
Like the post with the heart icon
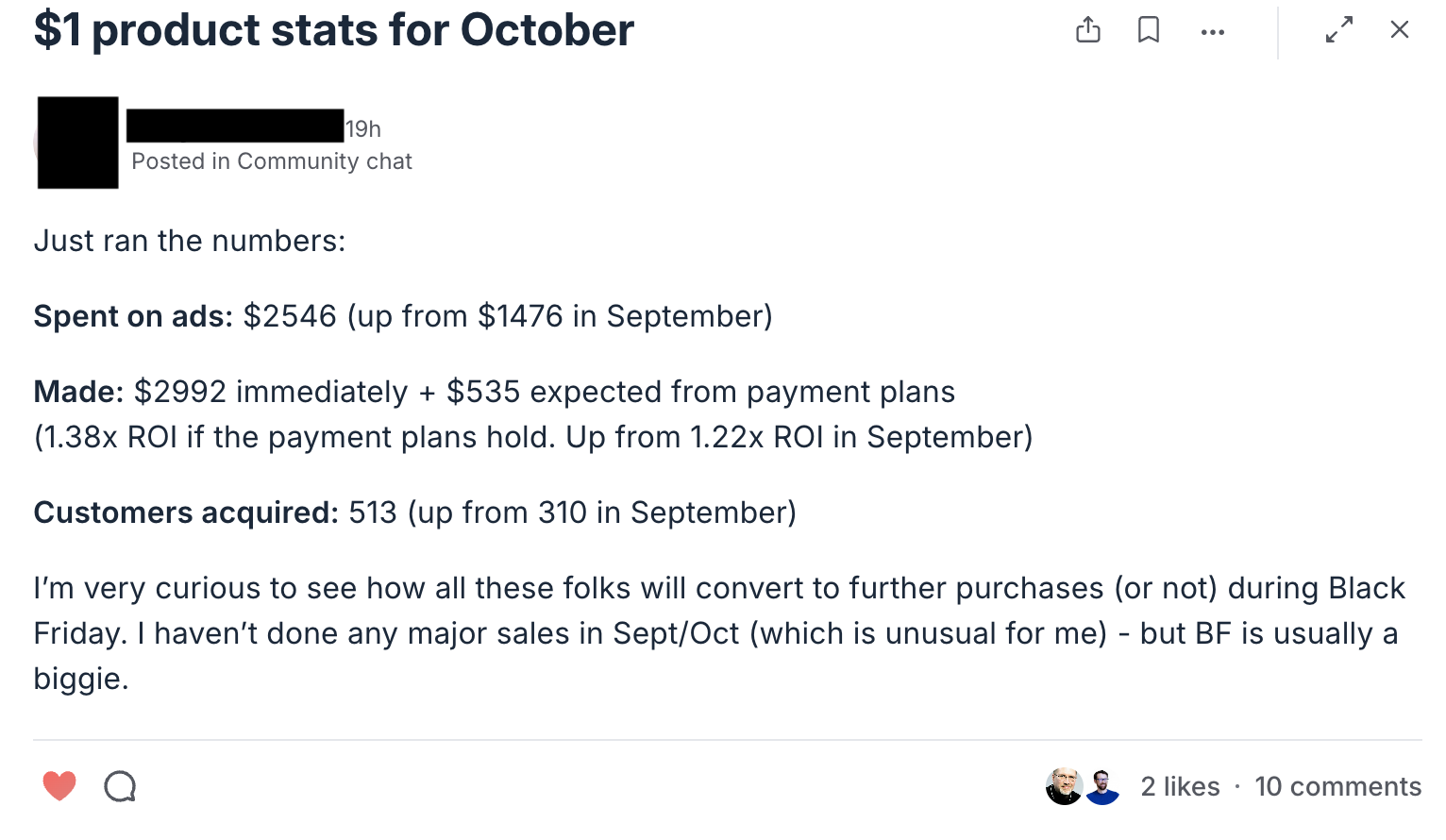59,785
